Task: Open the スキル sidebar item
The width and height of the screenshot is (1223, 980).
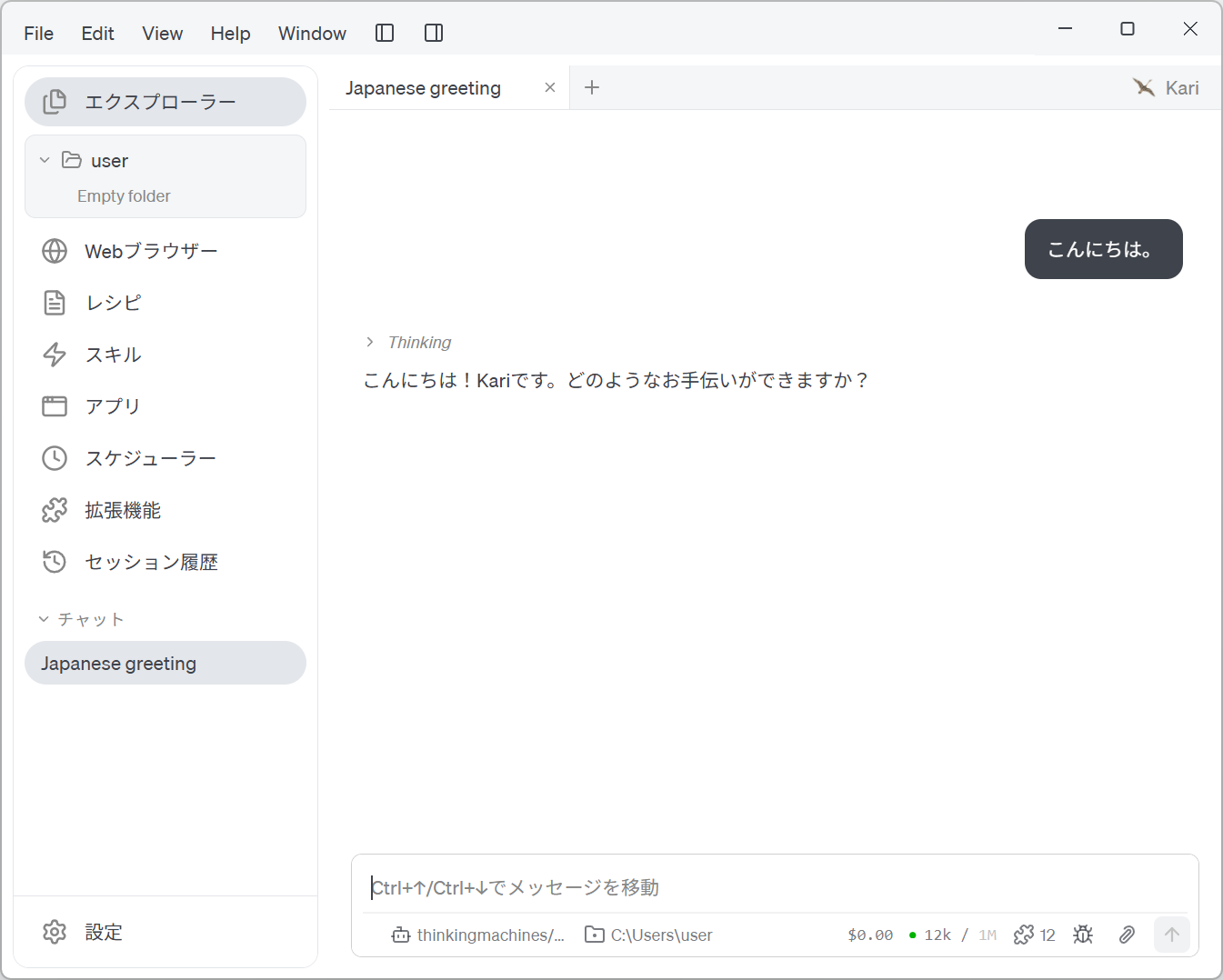Action: 165,355
